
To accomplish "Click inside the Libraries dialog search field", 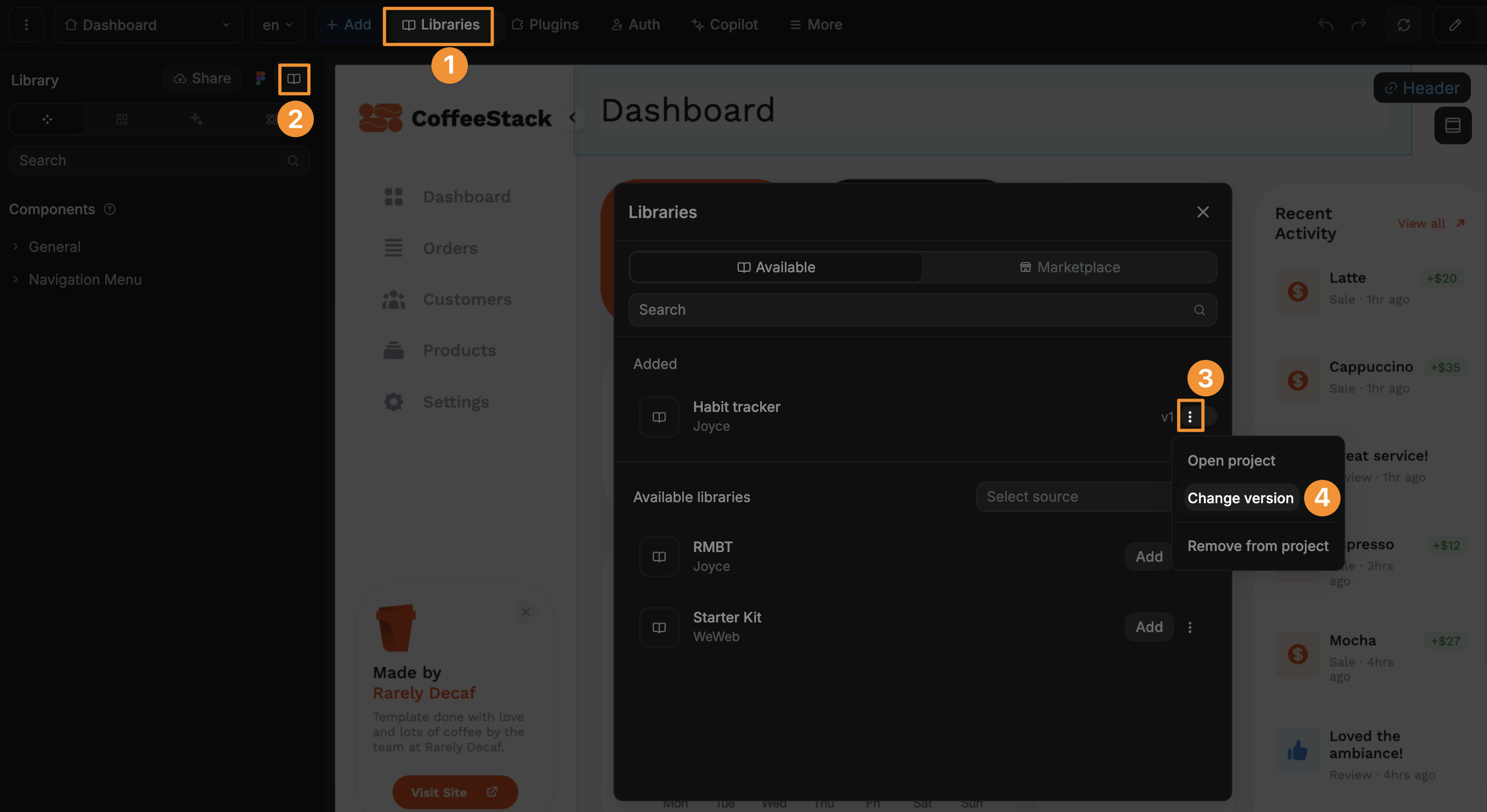I will [866, 310].
